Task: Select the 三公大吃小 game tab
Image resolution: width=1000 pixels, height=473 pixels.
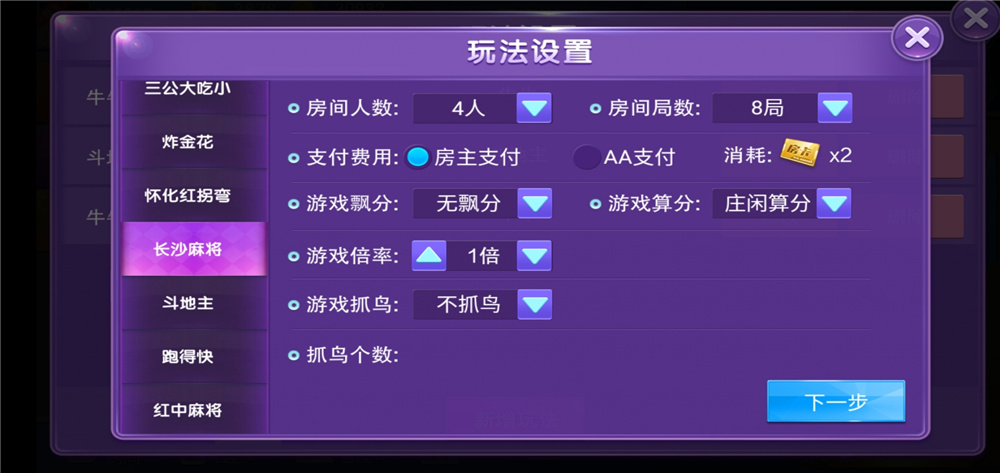Action: pyautogui.click(x=188, y=90)
